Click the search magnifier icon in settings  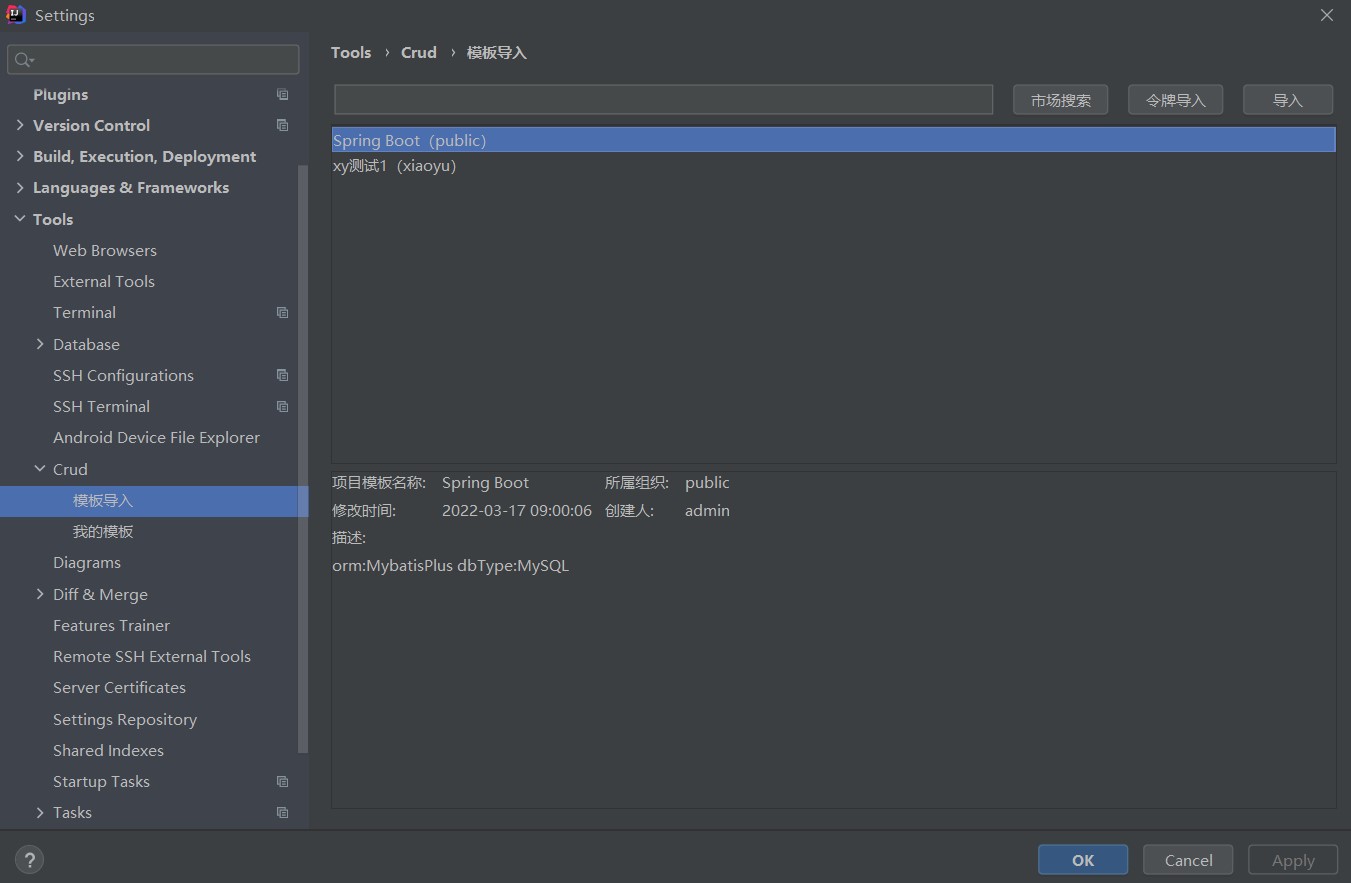[24, 60]
